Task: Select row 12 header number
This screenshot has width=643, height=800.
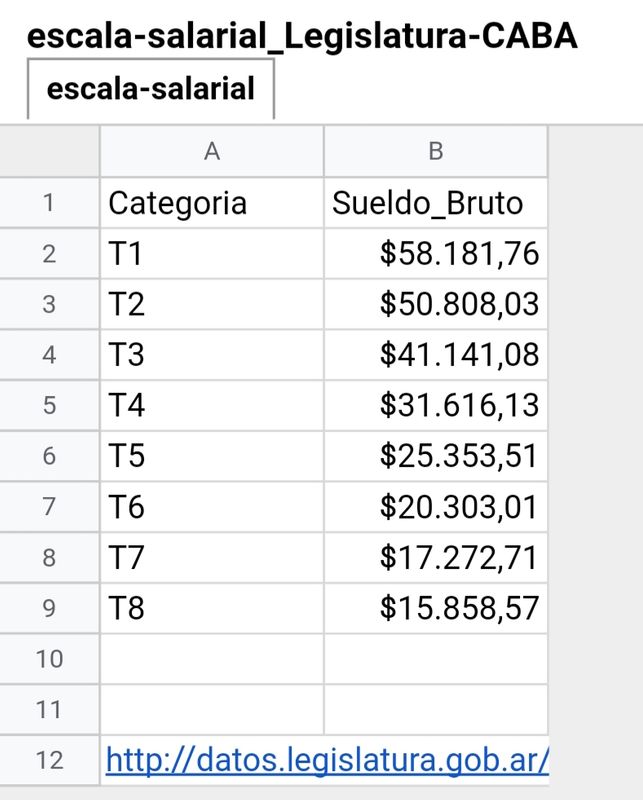Action: pos(49,760)
